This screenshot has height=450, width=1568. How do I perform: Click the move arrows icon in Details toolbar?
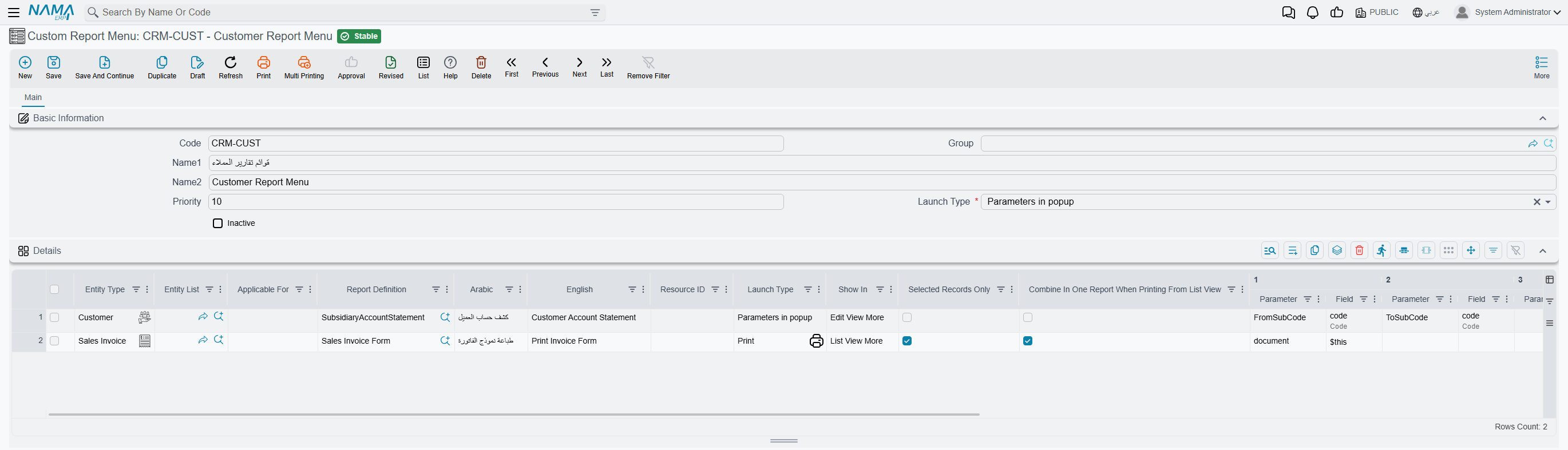(x=1471, y=250)
